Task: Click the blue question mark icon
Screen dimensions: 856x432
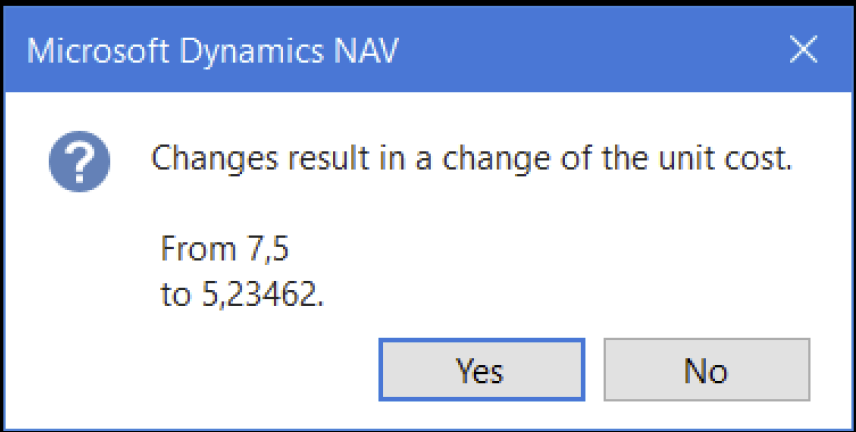Action: click(x=79, y=161)
